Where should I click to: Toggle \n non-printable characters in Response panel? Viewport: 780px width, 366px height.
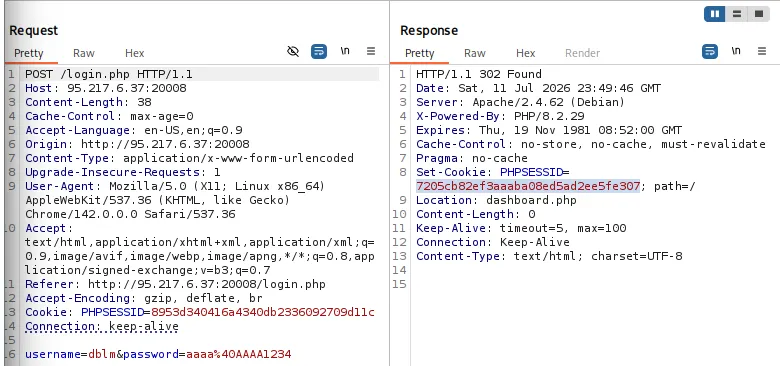pos(736,51)
